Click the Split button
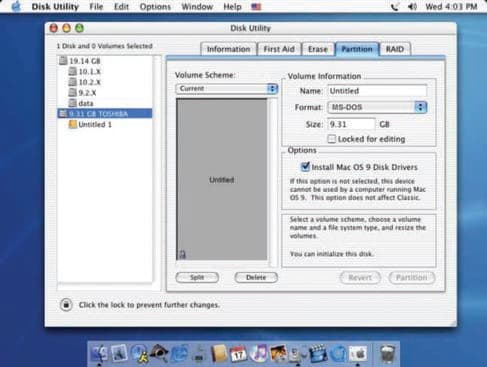 [x=197, y=277]
